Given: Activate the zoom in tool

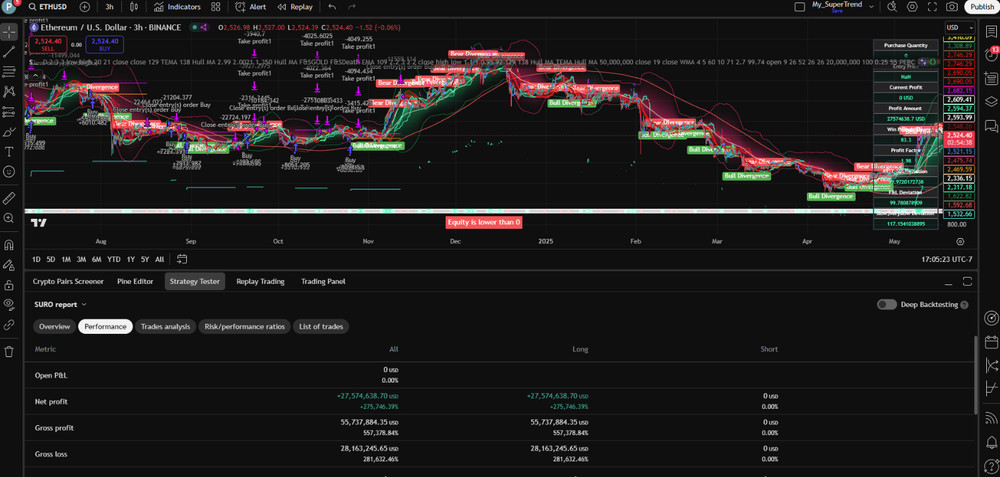Looking at the screenshot, I should (x=9, y=218).
